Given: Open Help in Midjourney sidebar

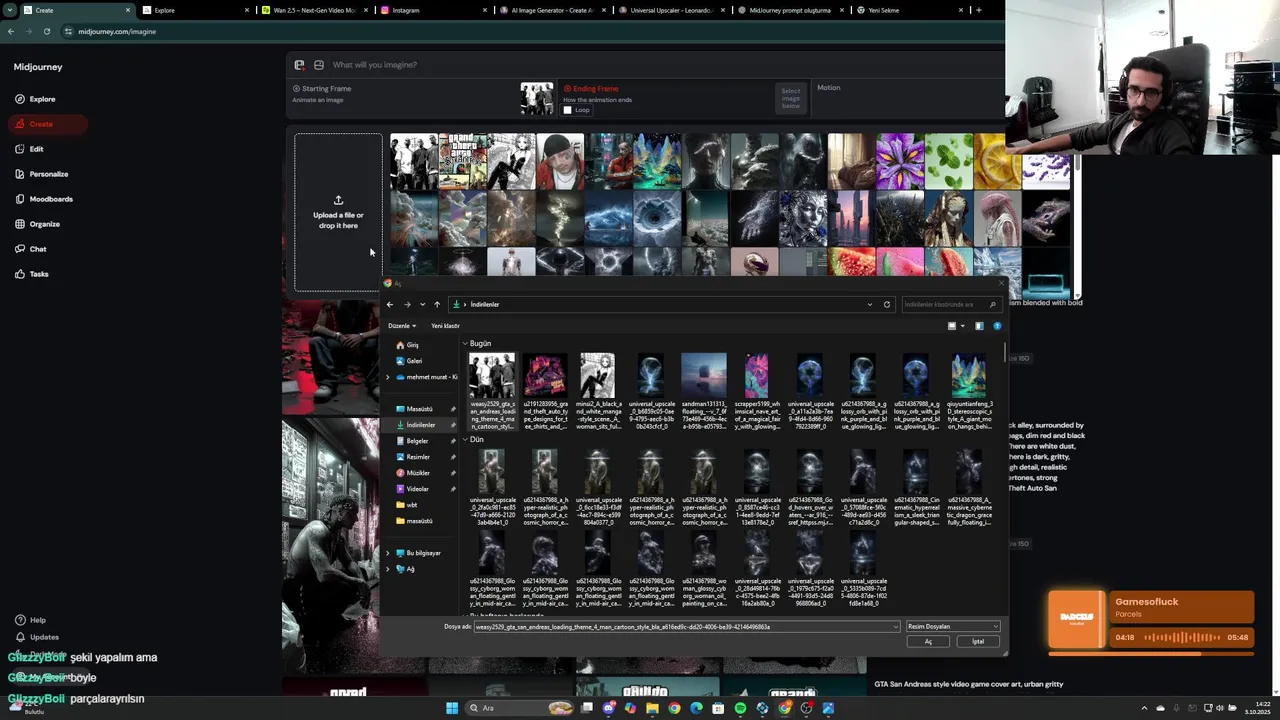Looking at the screenshot, I should pyautogui.click(x=31, y=620).
